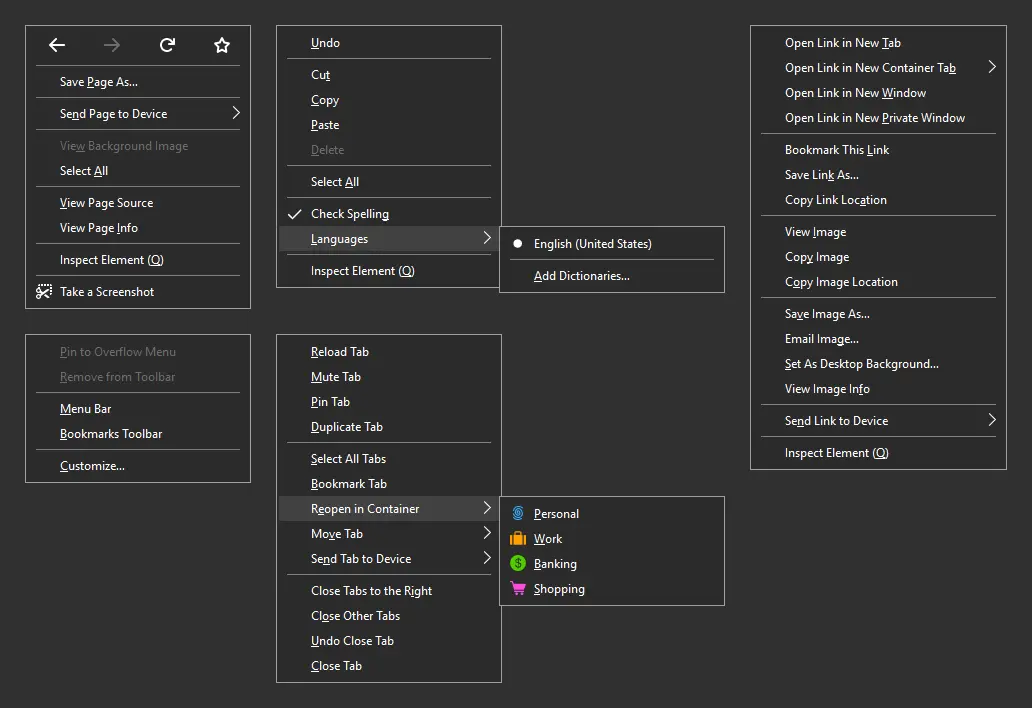1032x708 pixels.
Task: Click the Personal container fingerprint icon
Action: [x=518, y=513]
